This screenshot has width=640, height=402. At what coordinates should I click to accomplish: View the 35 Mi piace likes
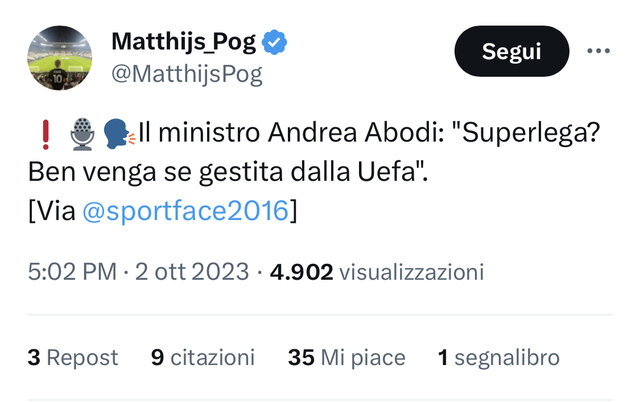(x=347, y=358)
